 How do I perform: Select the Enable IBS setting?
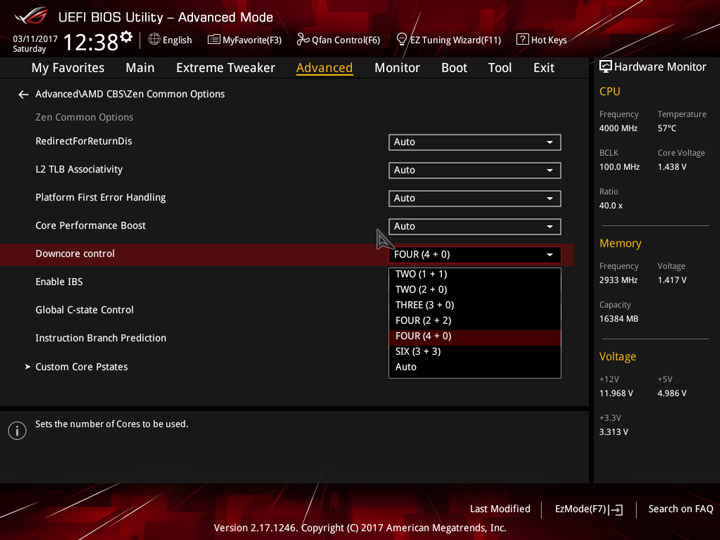[x=59, y=282]
